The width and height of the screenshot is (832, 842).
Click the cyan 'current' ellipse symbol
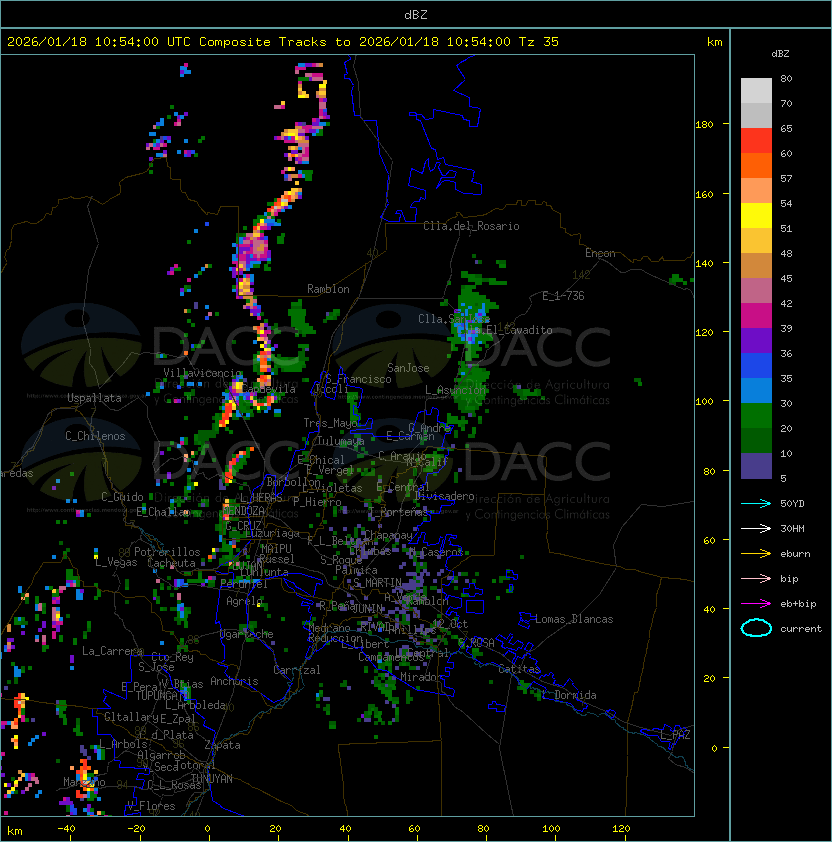click(x=756, y=628)
